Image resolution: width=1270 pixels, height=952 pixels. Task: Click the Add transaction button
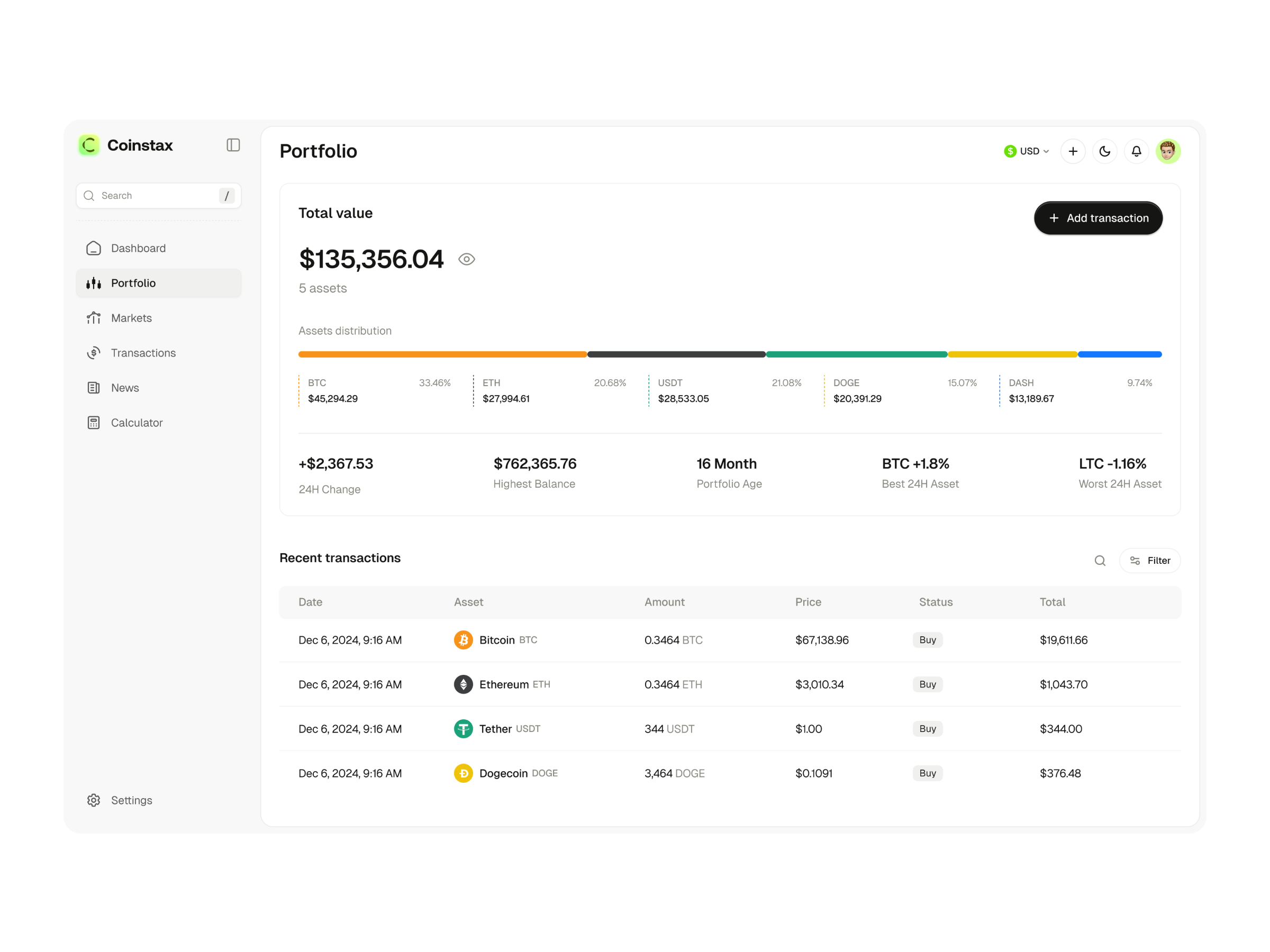pyautogui.click(x=1098, y=218)
